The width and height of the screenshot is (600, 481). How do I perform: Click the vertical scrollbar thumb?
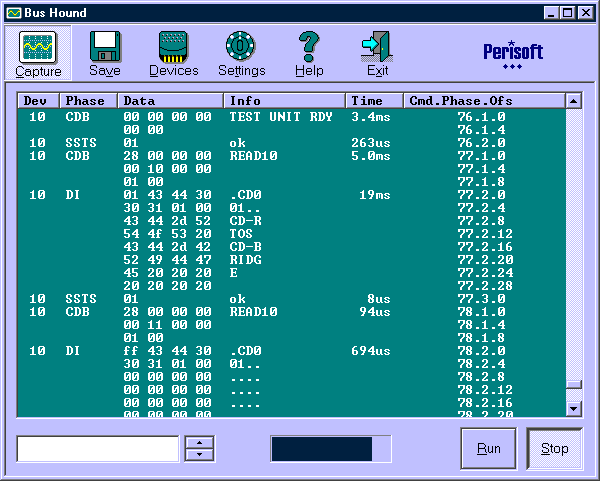pos(574,384)
